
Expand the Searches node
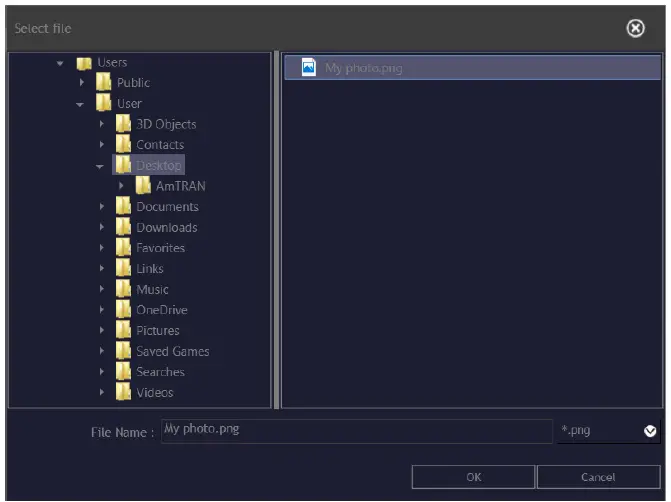pyautogui.click(x=101, y=371)
